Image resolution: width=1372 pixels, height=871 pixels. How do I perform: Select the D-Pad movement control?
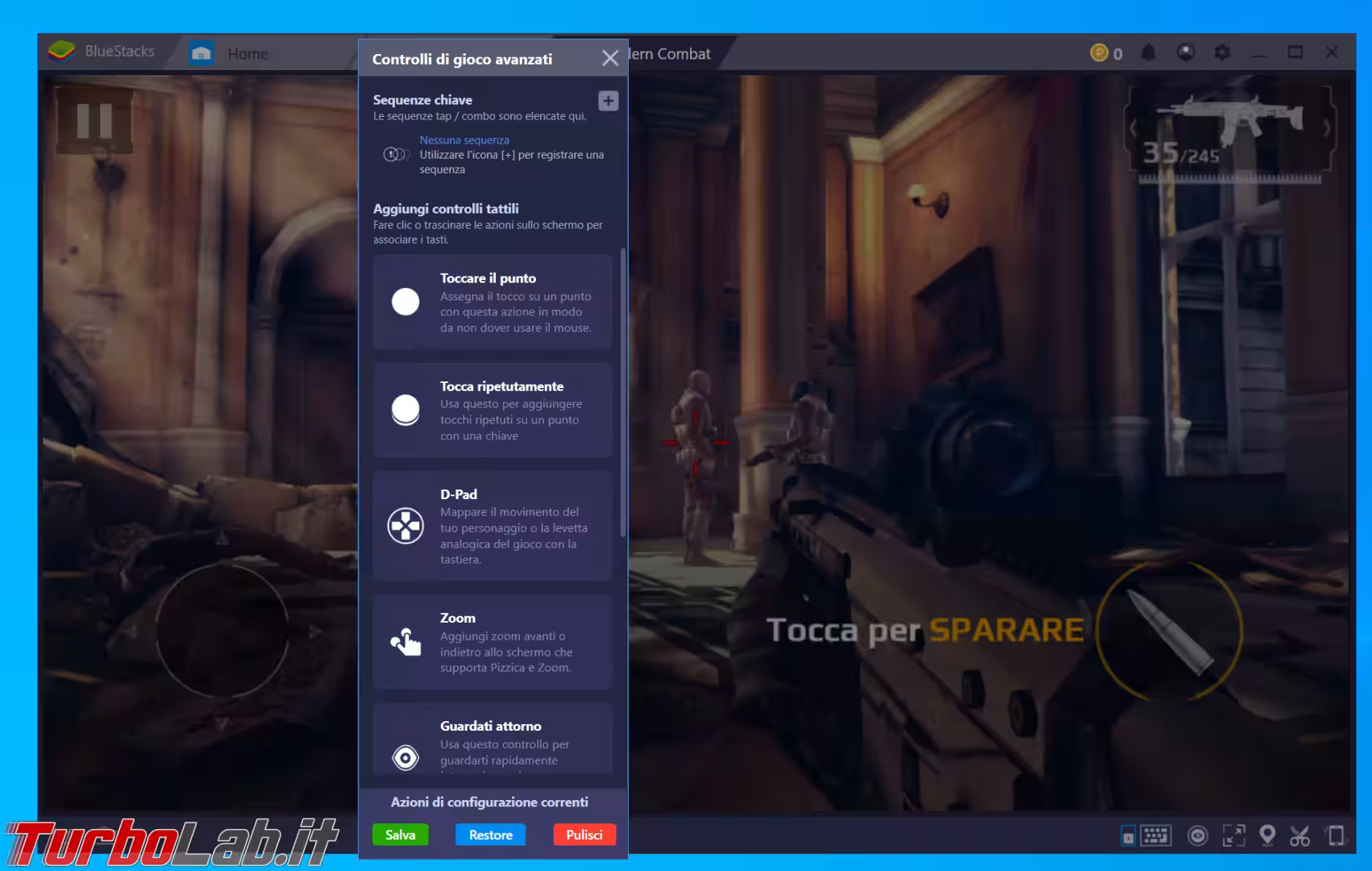(492, 526)
